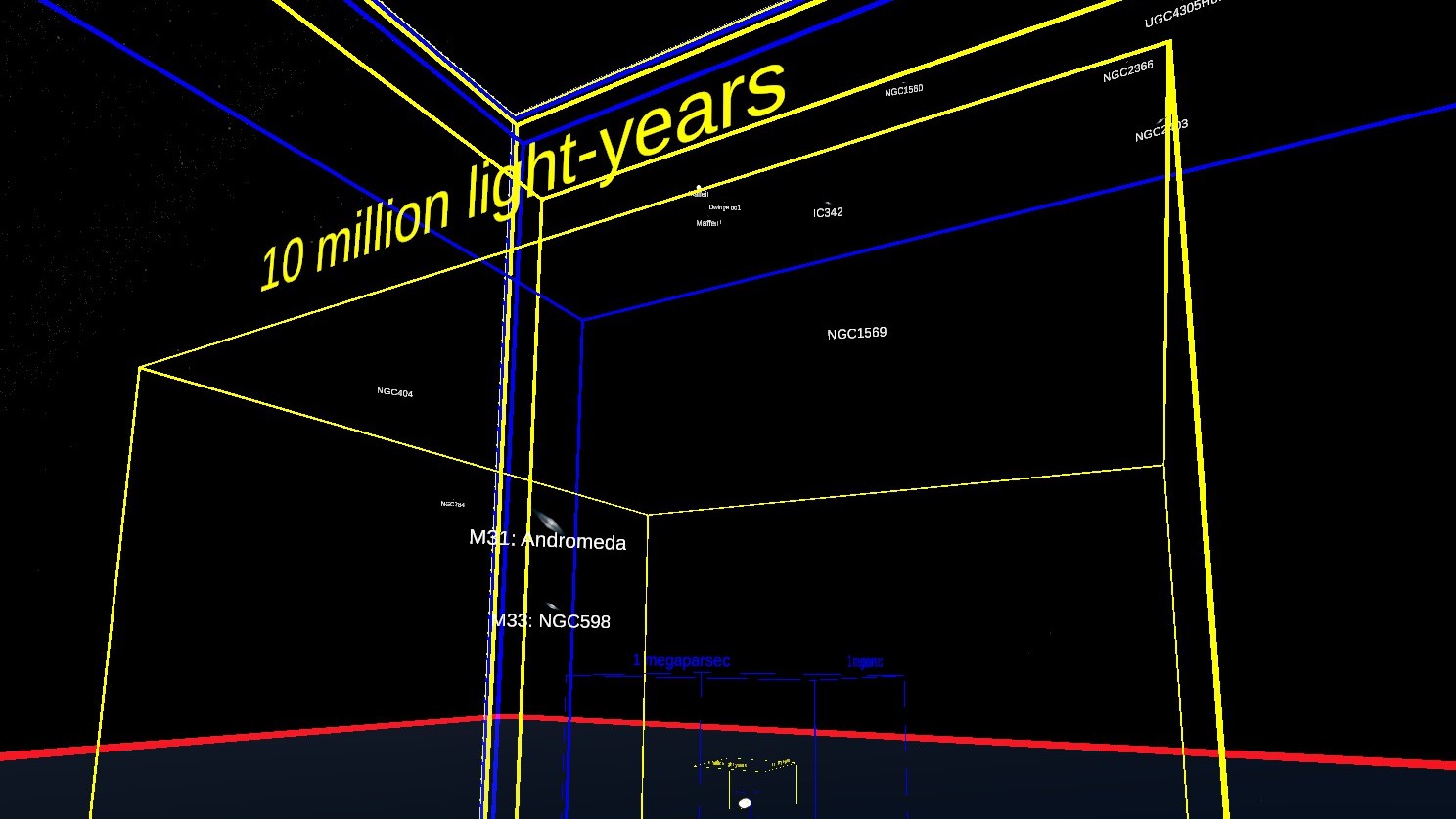Click the tiny NGC784 label
Viewport: 1456px width, 819px height.
click(452, 505)
